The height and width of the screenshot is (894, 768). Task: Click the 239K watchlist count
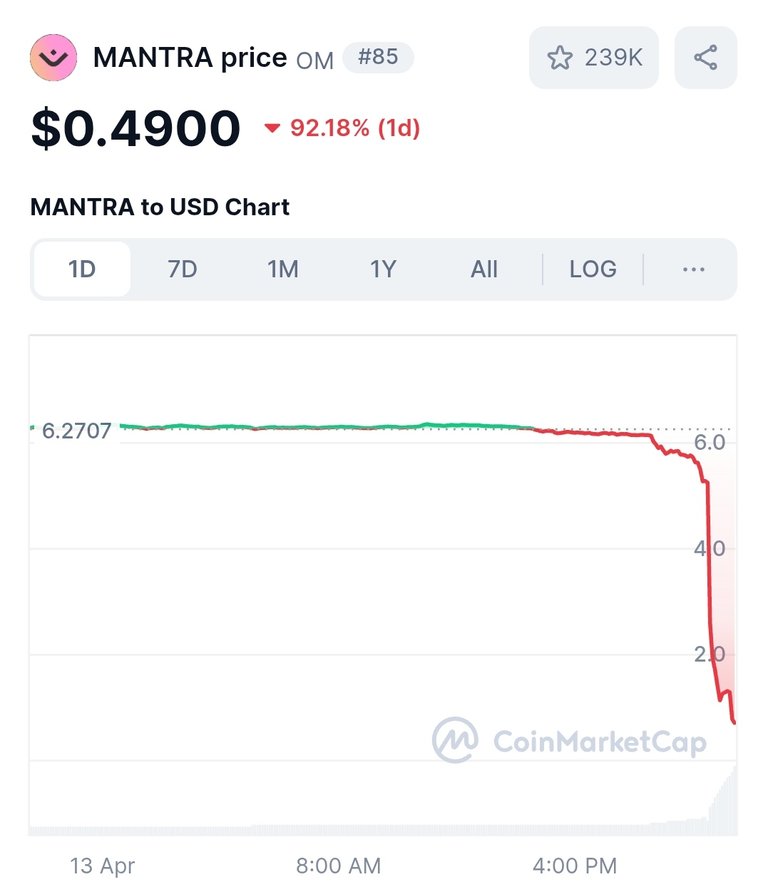point(613,58)
